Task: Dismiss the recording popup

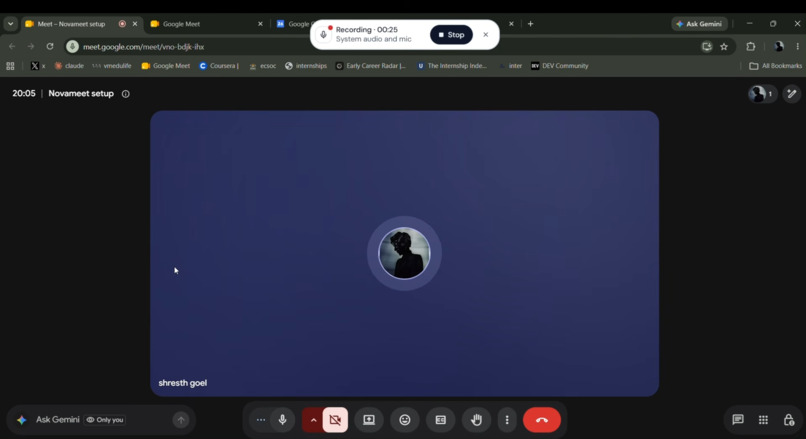Action: point(485,35)
